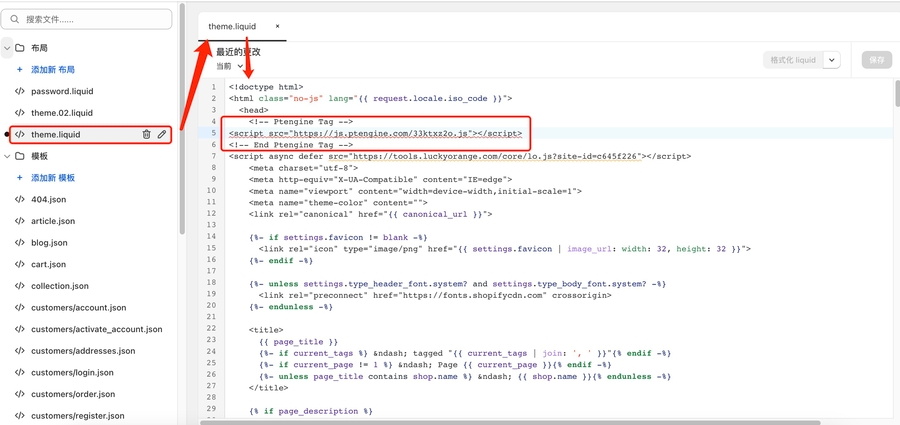Collapse the 布局 folder chevron
This screenshot has width=900, height=425.
[7, 48]
